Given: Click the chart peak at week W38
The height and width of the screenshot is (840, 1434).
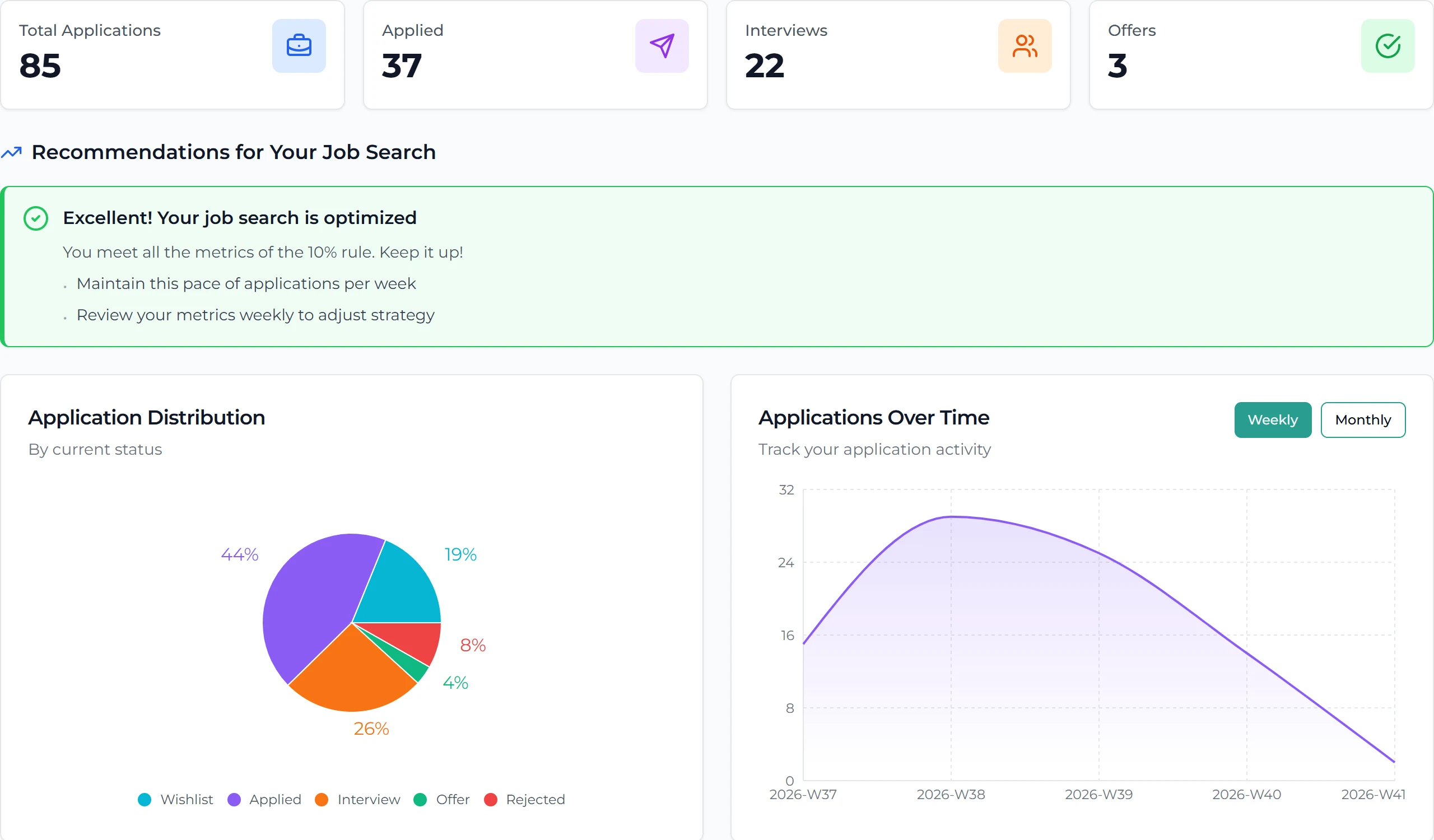Looking at the screenshot, I should coord(951,517).
